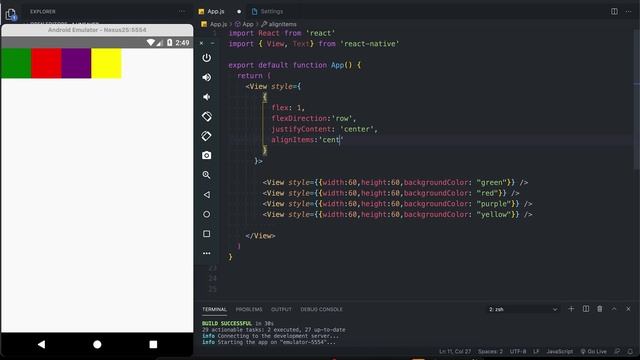Switch to the PROBLEMS panel tab
The width and height of the screenshot is (640, 360).
249,309
